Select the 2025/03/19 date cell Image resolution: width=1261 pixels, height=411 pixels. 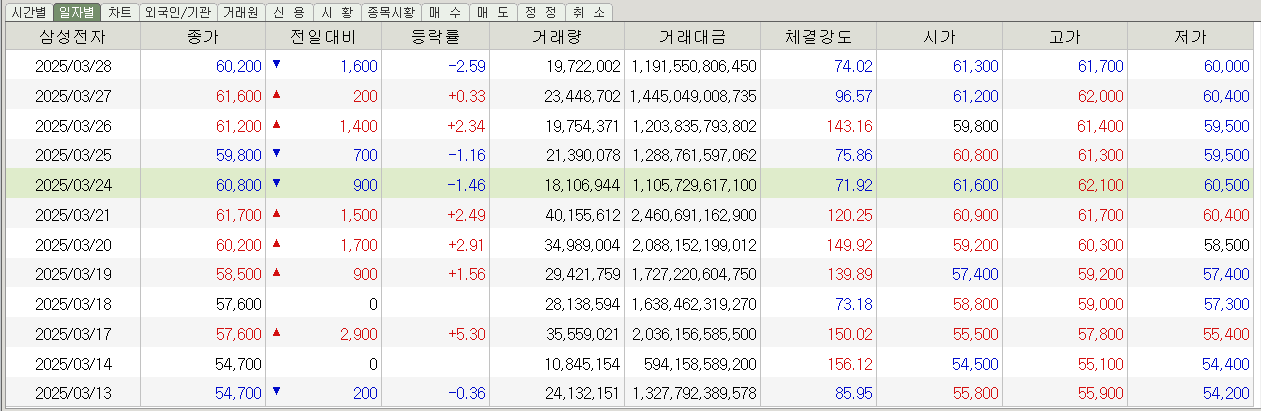(72, 274)
